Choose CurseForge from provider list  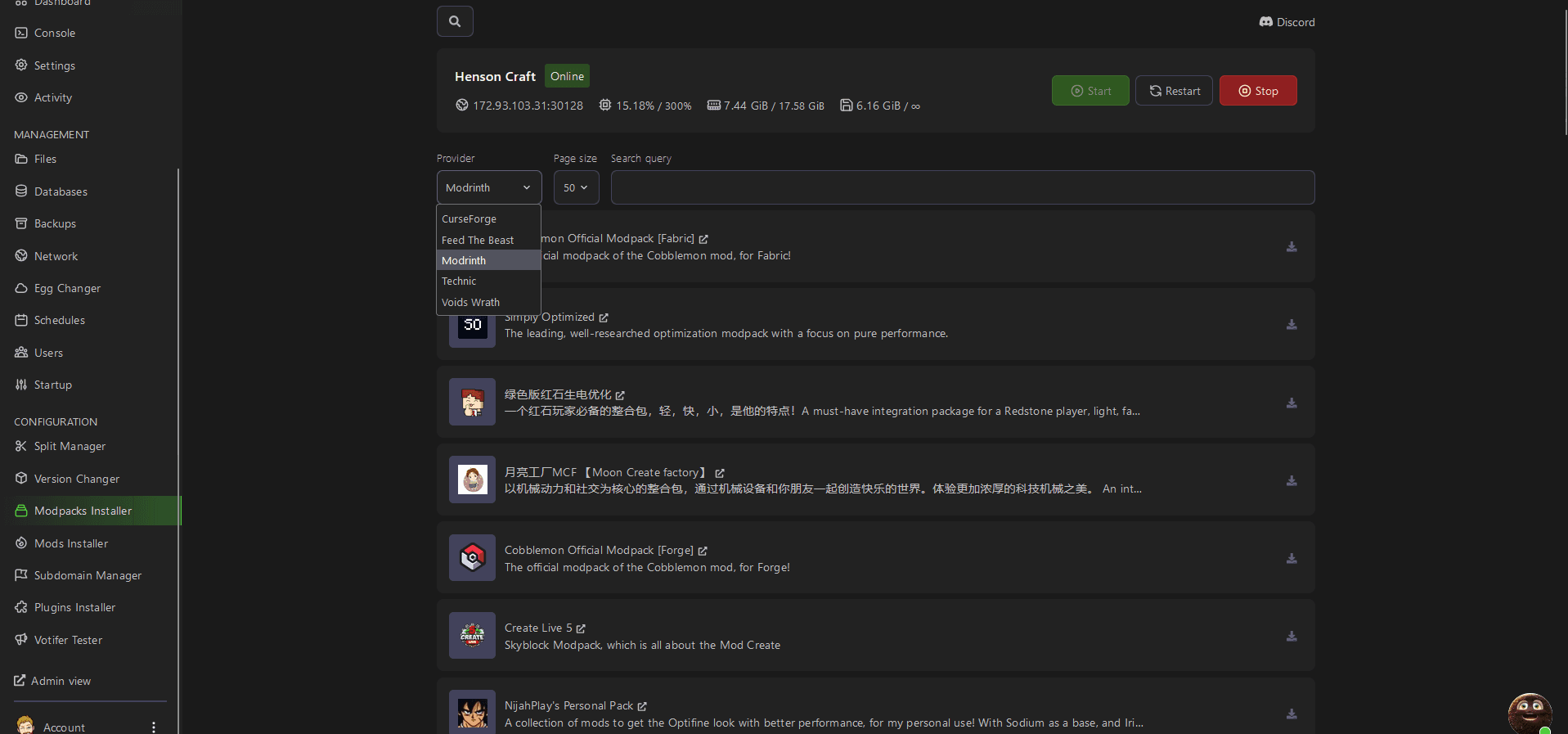pos(489,219)
